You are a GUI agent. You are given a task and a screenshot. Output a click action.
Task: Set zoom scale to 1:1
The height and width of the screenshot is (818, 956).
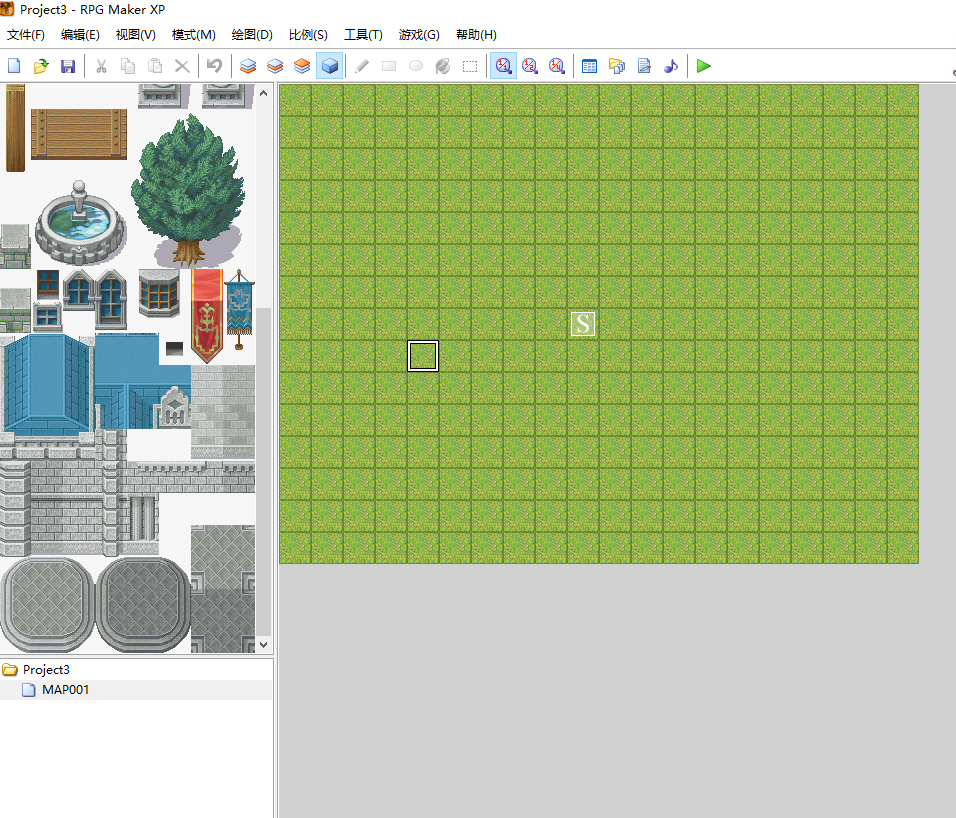point(503,66)
